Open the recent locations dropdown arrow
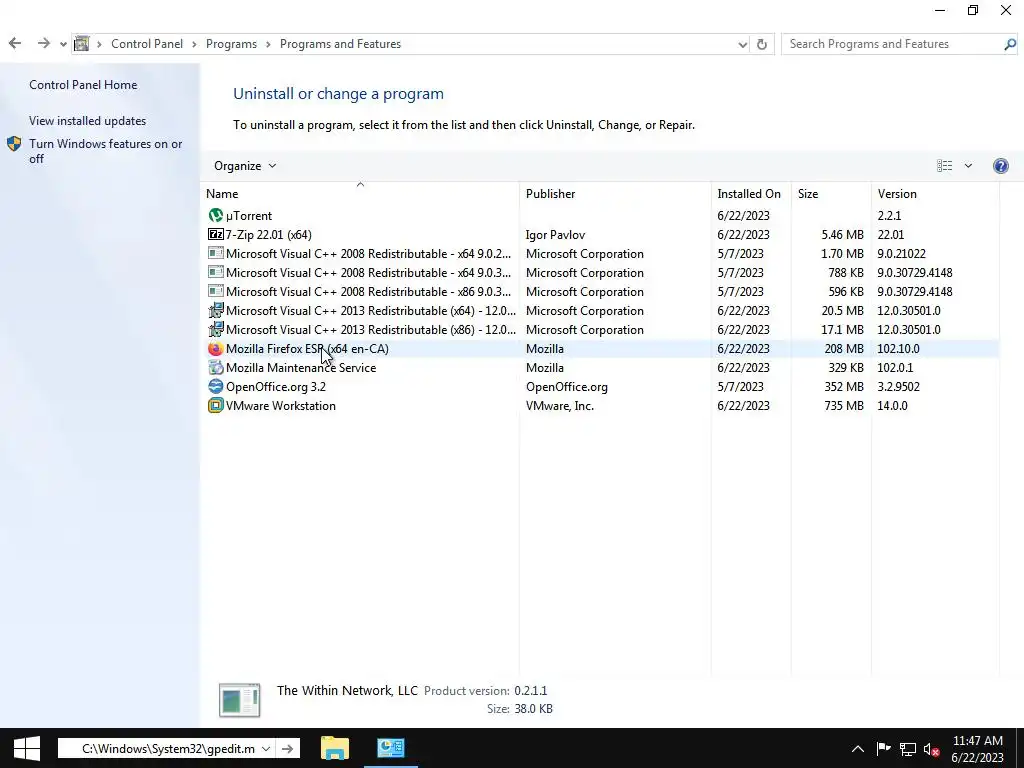The height and width of the screenshot is (768, 1024). [63, 44]
